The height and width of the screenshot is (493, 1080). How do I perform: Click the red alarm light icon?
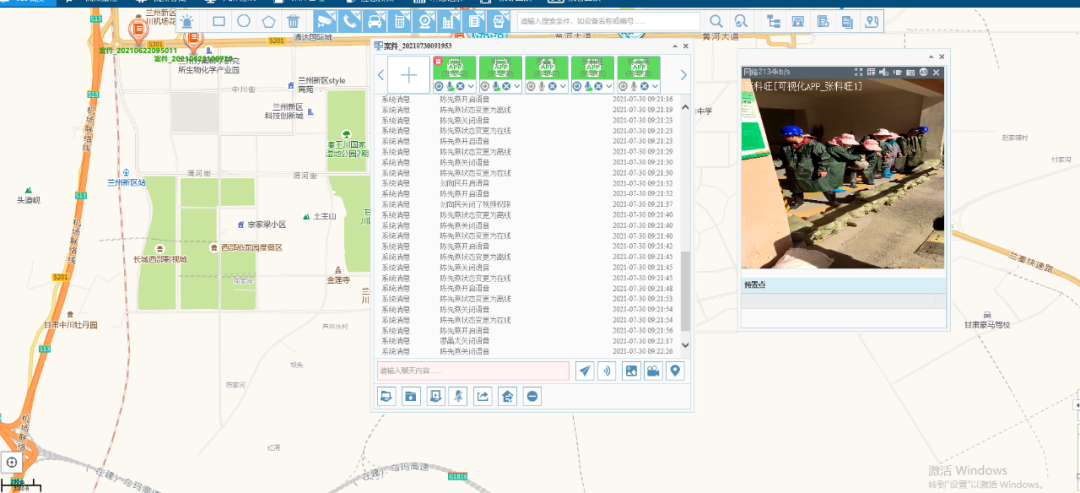187,21
